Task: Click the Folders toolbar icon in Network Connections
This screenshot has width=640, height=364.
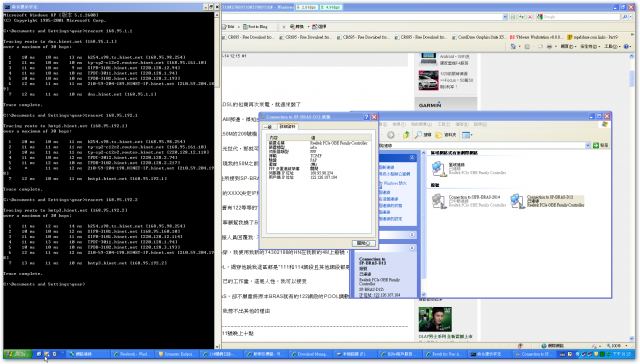Action: tap(445, 135)
